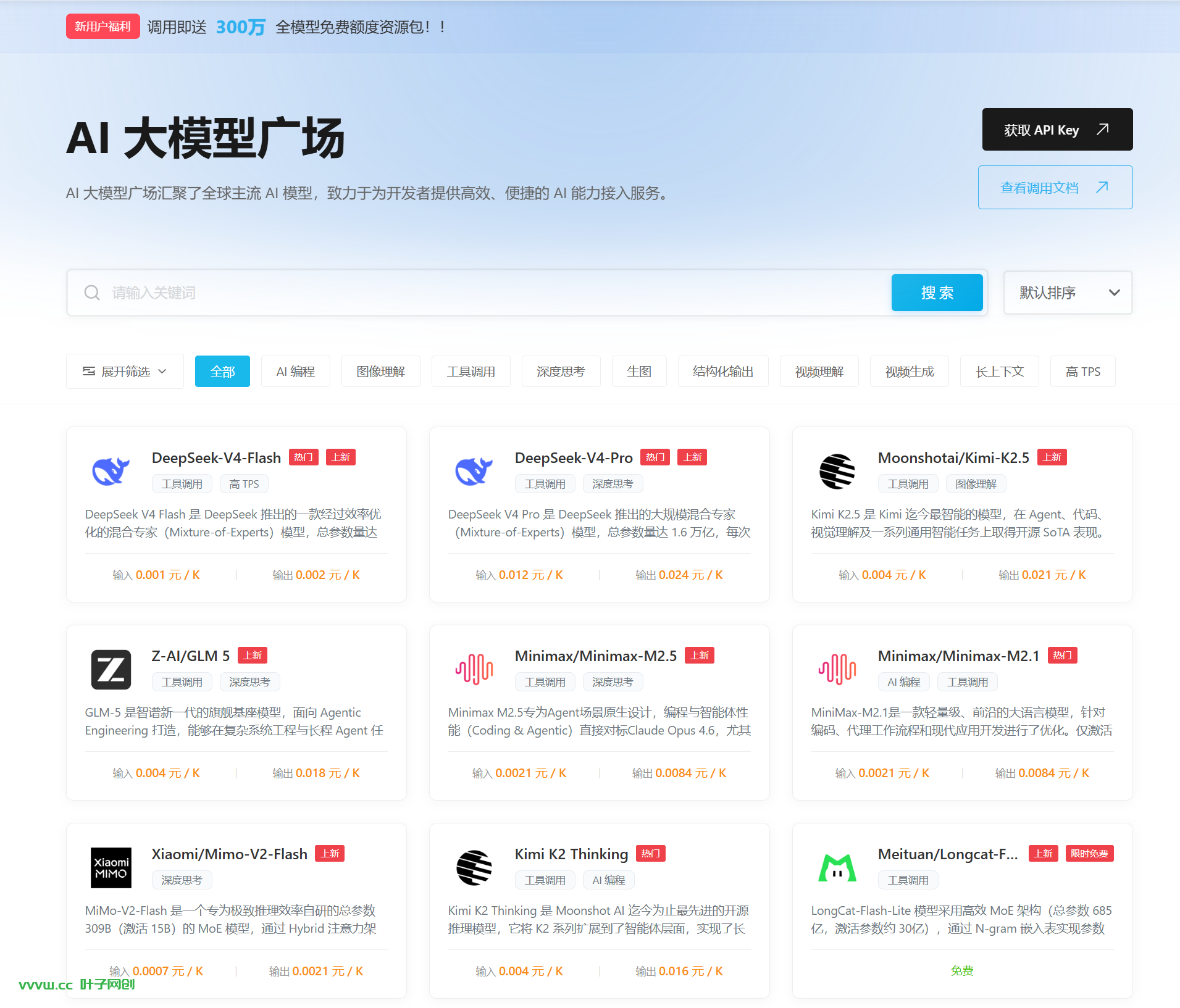Open the Minimax/Minimax-M2.1 model title
Viewport: 1180px width, 1008px height.
(959, 656)
